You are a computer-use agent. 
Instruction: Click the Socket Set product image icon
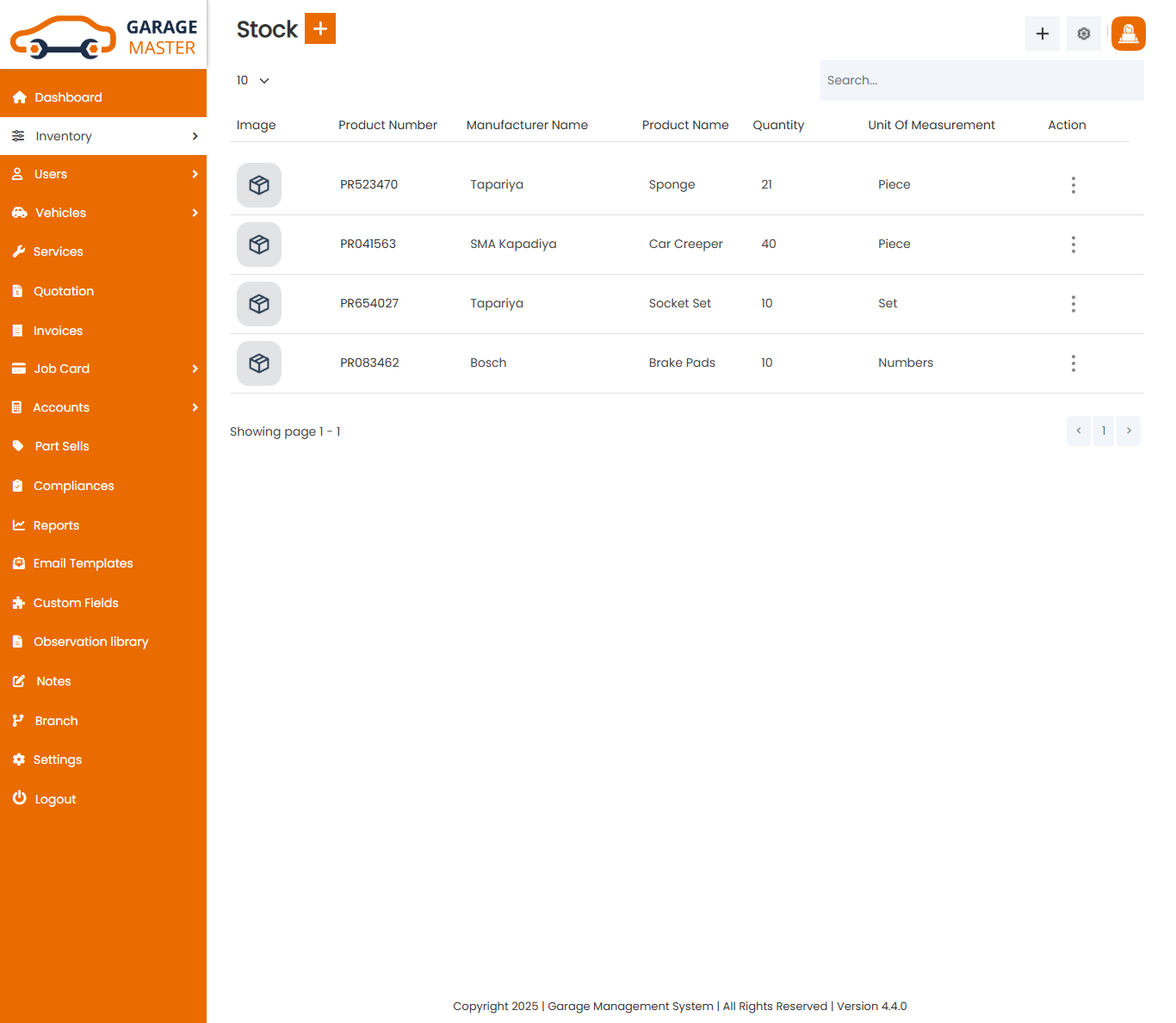click(259, 304)
